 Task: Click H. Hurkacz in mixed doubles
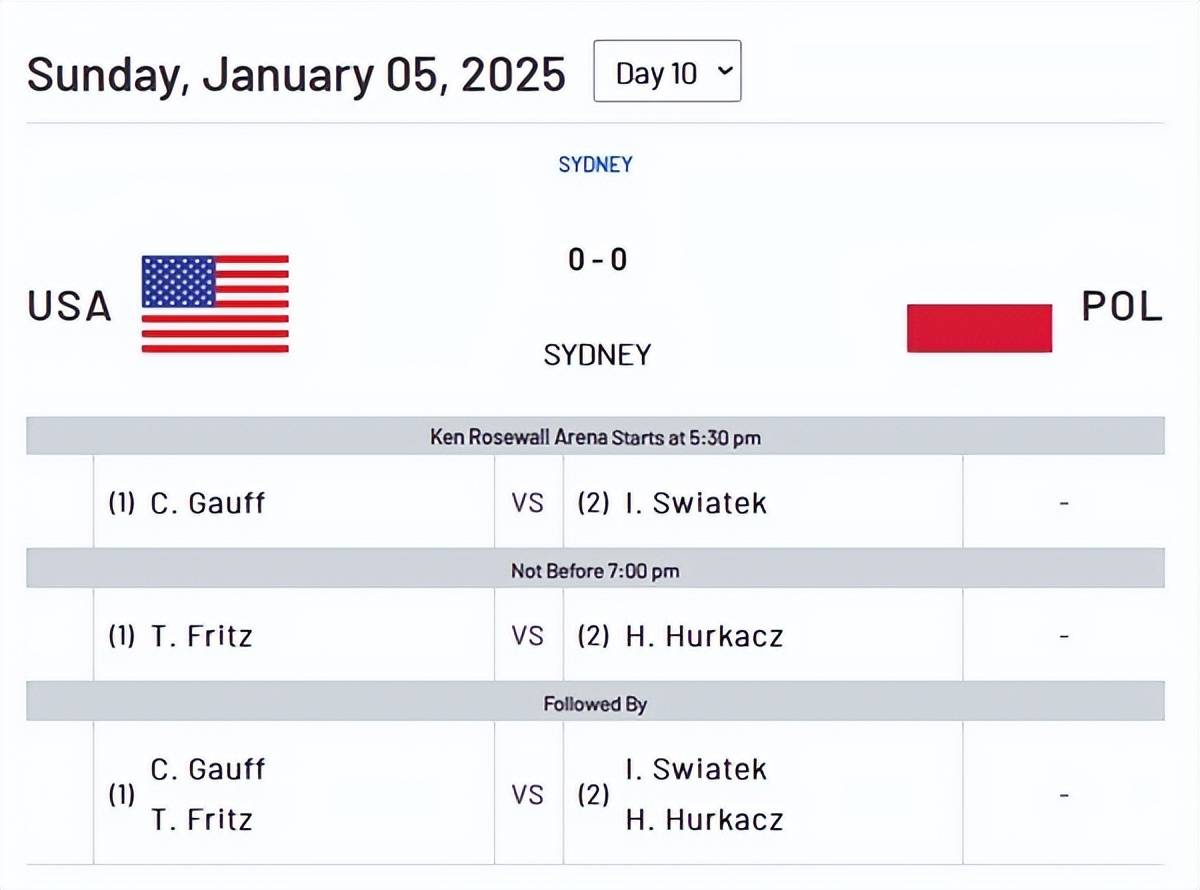pos(704,820)
